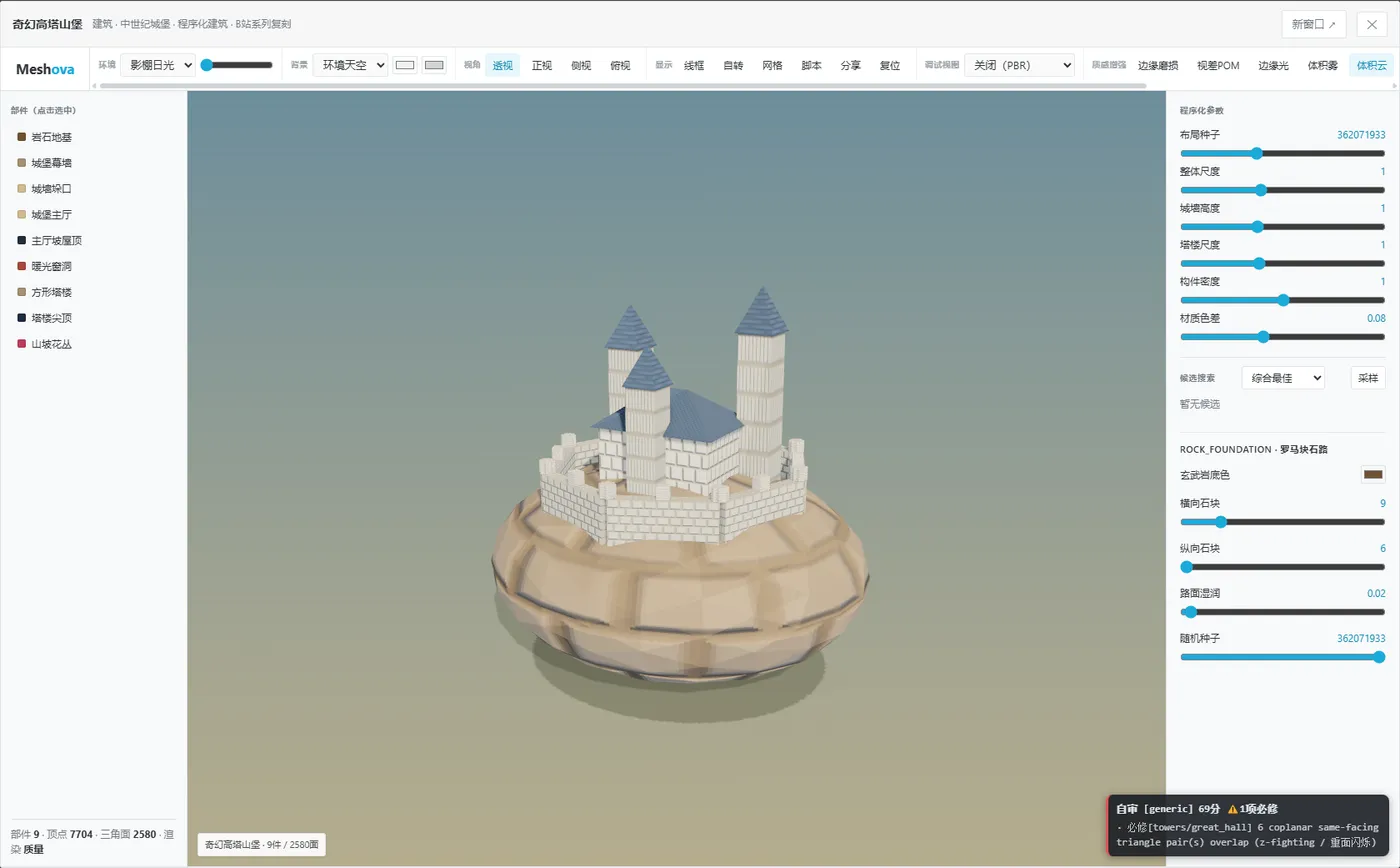Adjust the 塔楼尺度 slider

(1283, 263)
